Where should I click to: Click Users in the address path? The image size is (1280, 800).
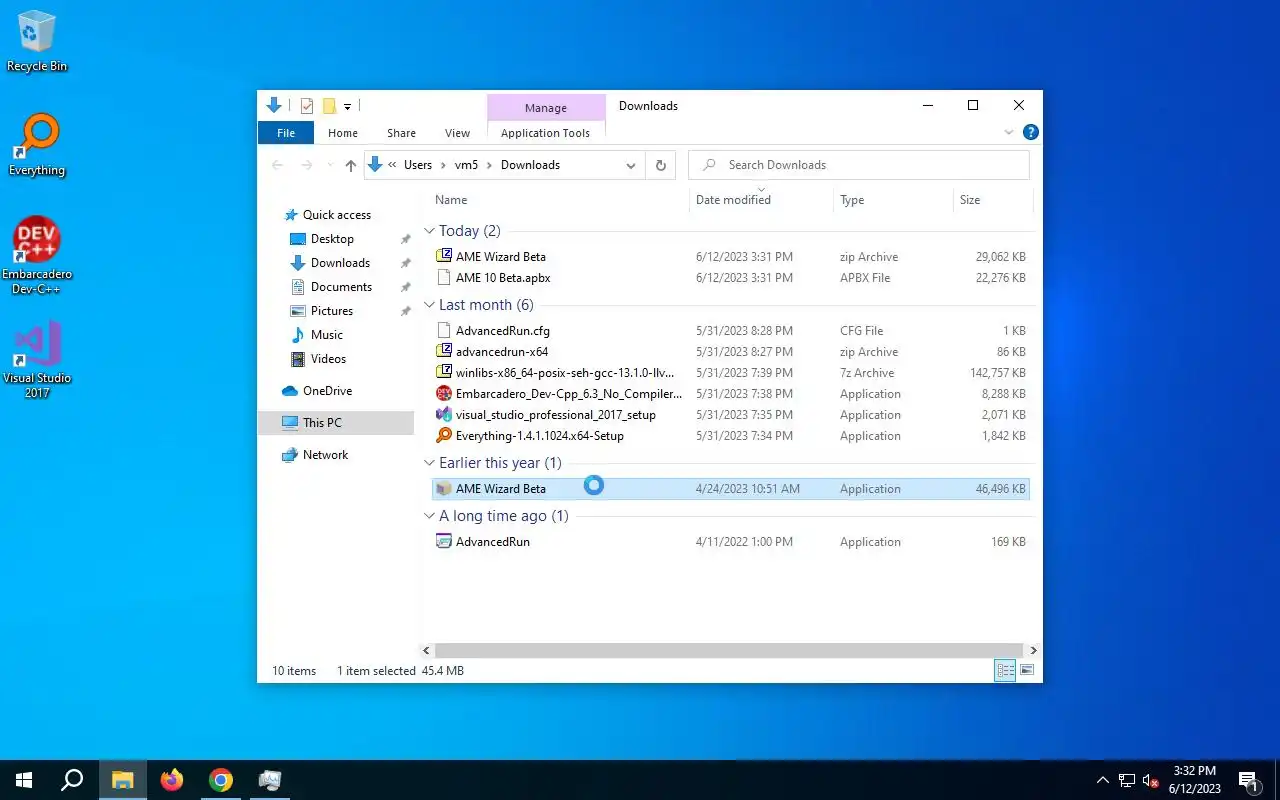418,165
